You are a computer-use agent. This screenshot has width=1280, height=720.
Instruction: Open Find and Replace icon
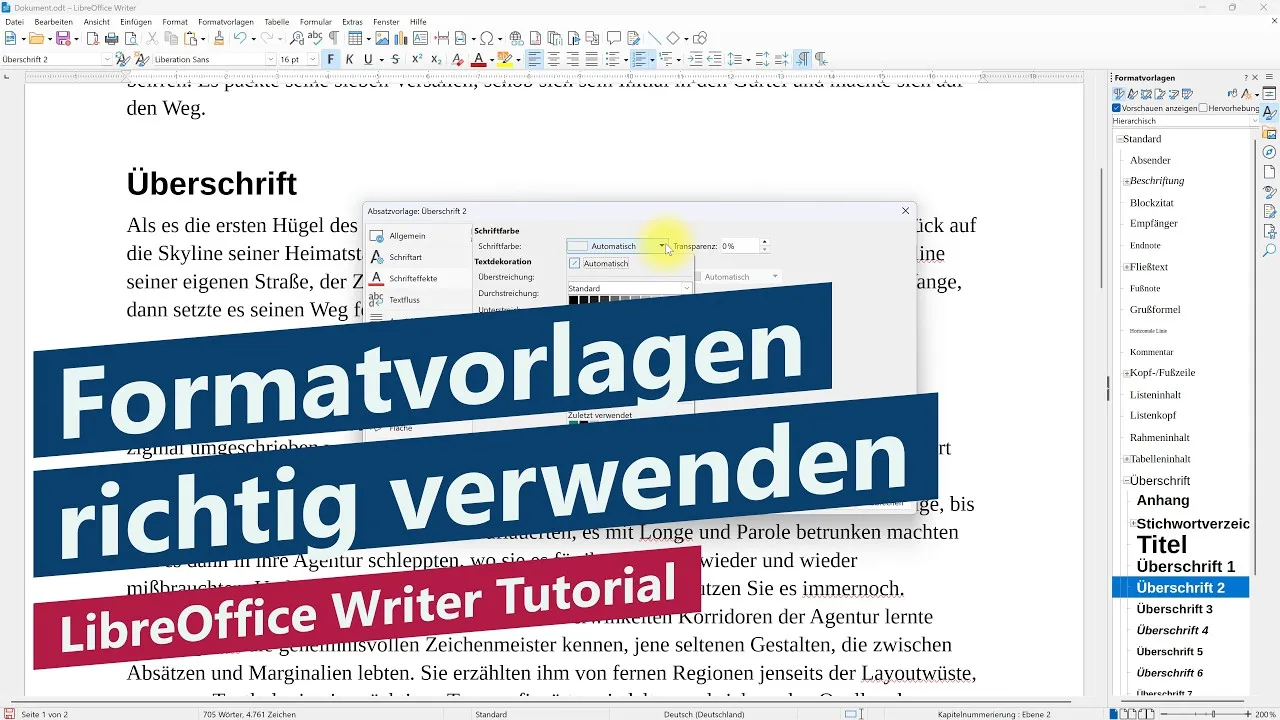[296, 38]
